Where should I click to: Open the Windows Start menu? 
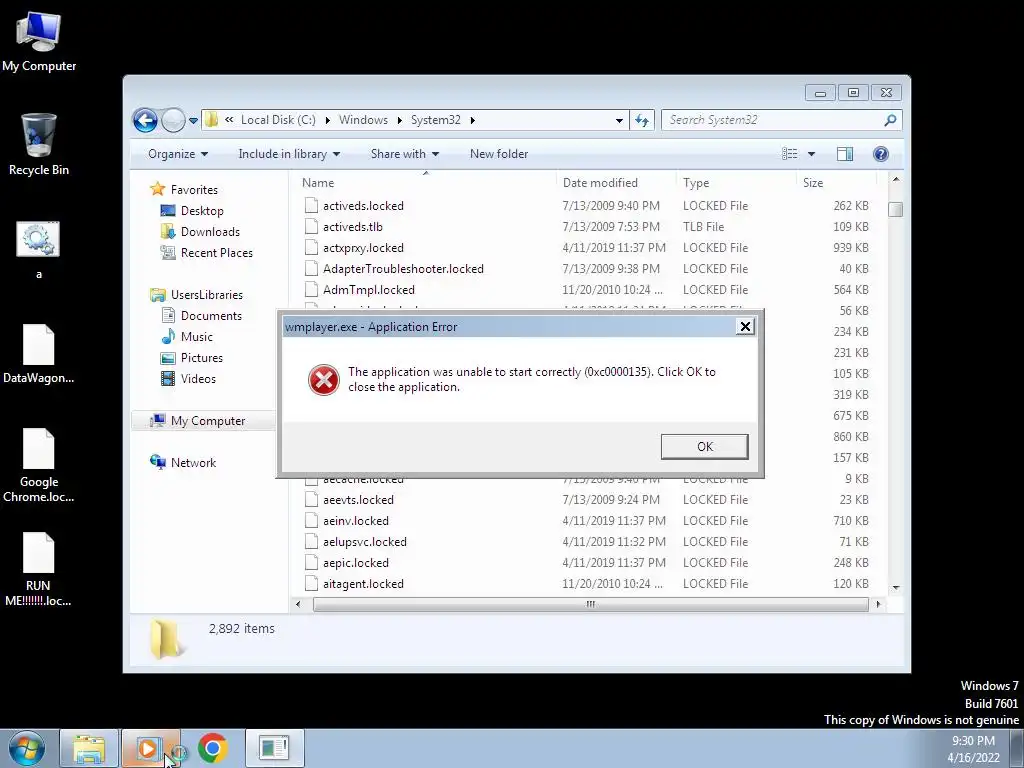point(27,748)
